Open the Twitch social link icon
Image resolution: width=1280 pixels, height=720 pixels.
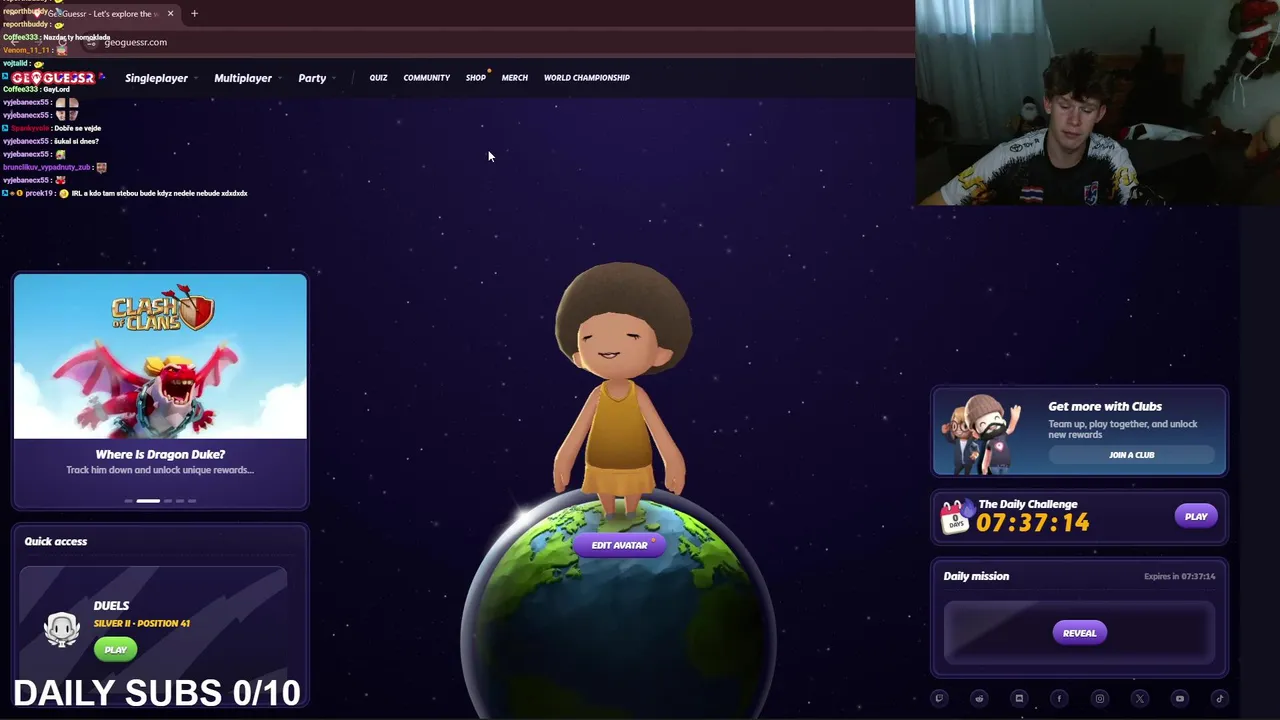point(939,699)
